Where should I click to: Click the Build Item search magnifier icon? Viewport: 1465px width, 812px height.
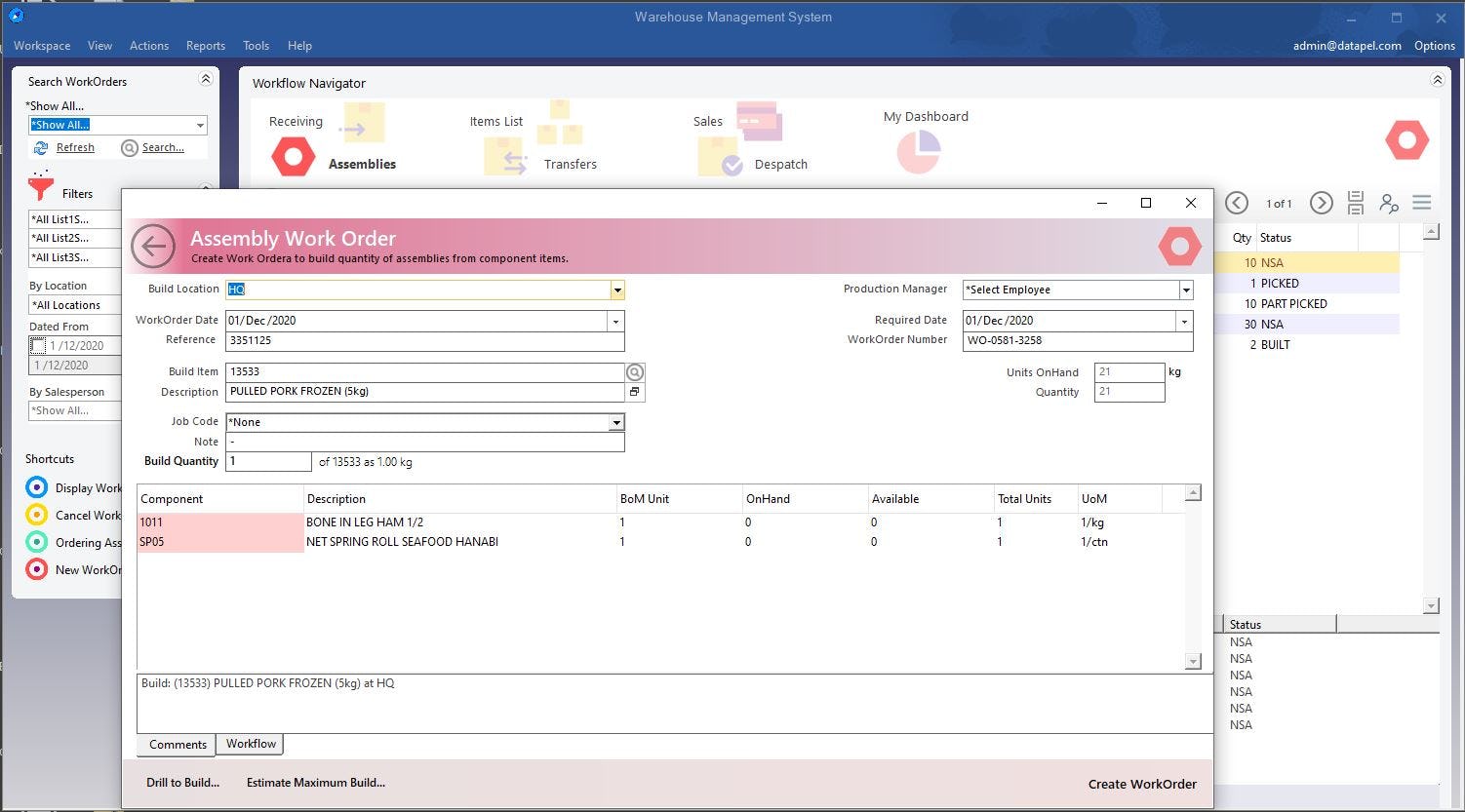tap(635, 372)
